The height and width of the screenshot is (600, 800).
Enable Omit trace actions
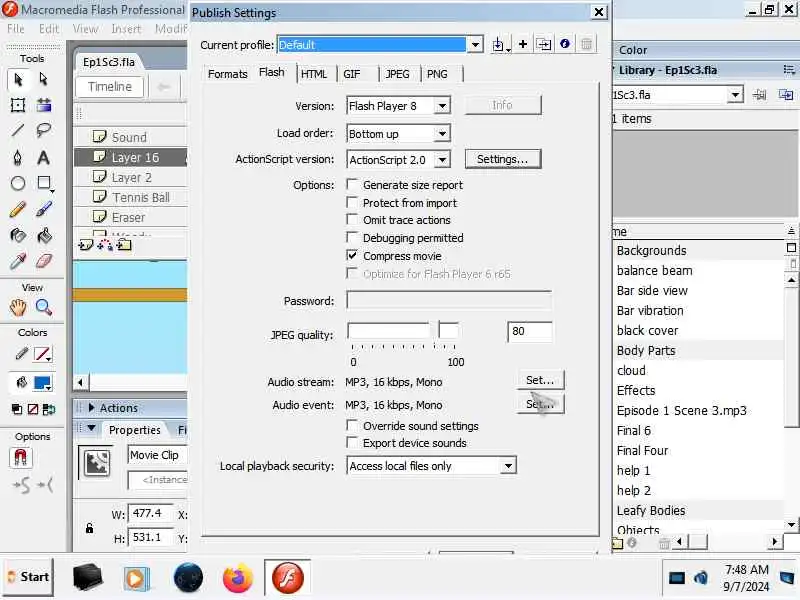pyautogui.click(x=352, y=219)
